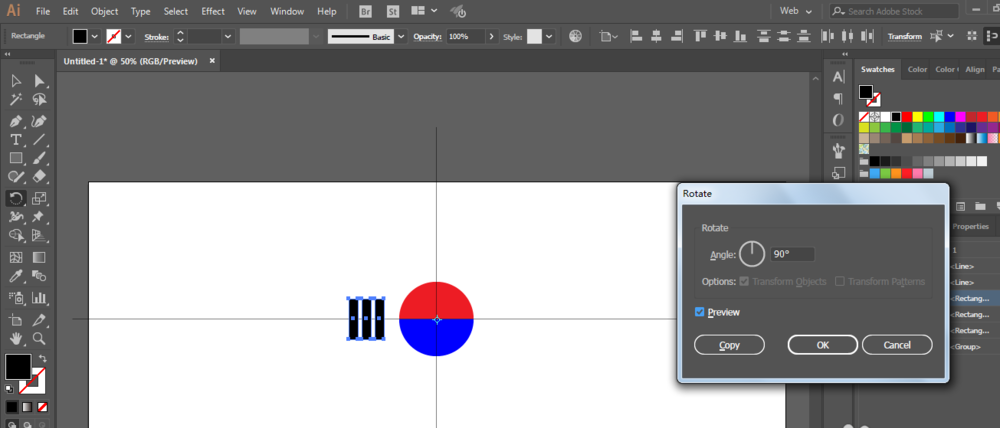Select the Hand tool
1000x428 pixels.
tap(16, 338)
